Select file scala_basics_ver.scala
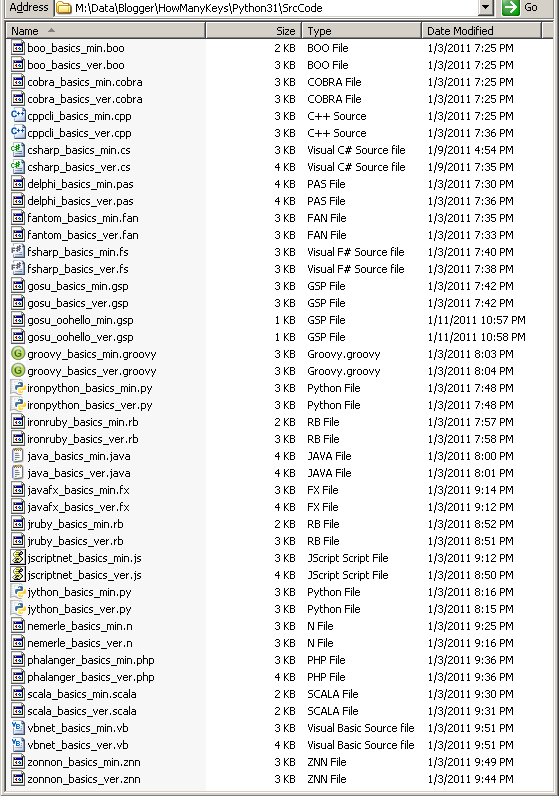The image size is (559, 796). (82, 711)
